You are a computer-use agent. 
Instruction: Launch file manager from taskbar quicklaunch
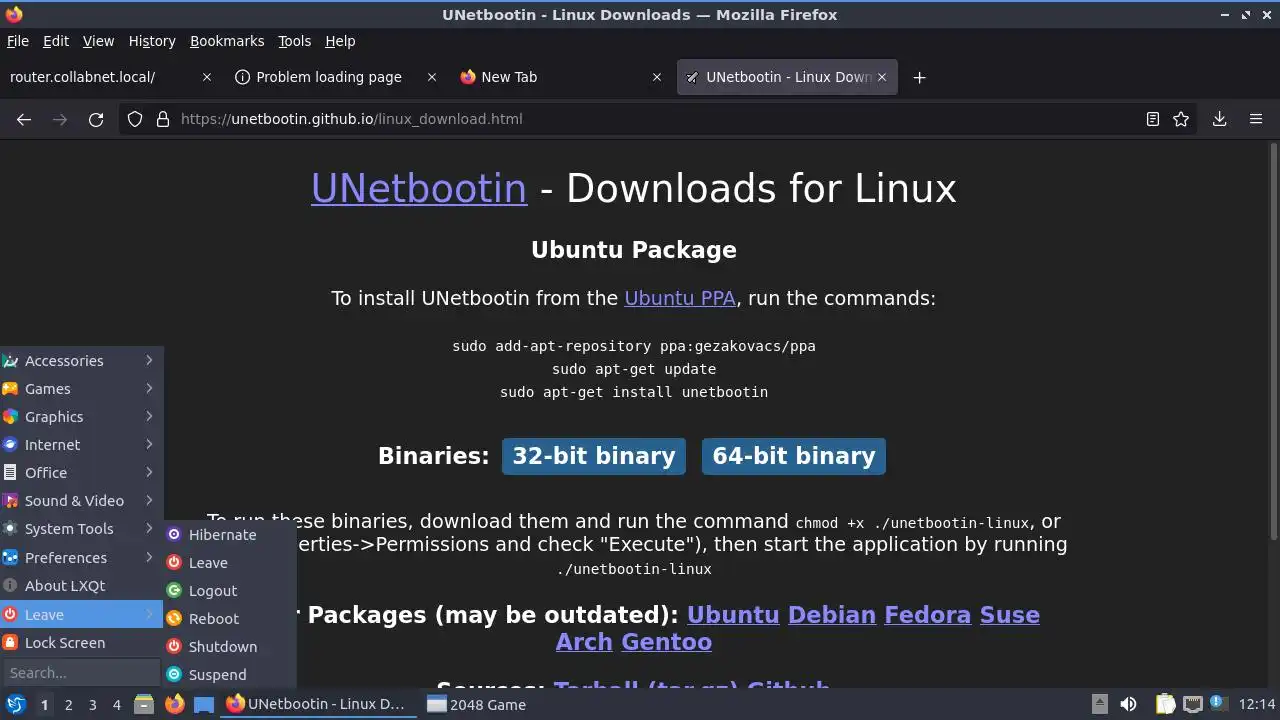[144, 704]
